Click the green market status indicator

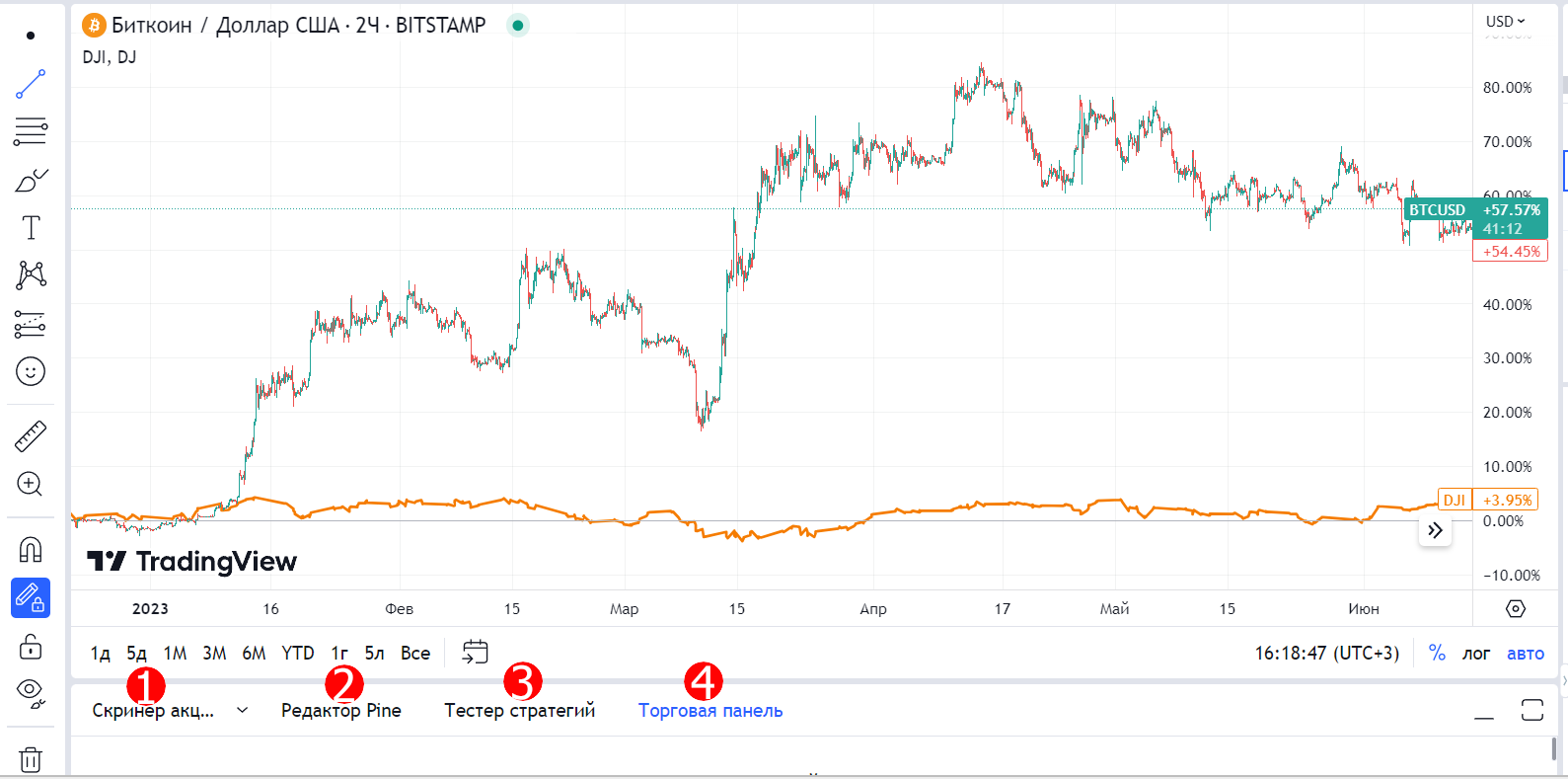518,26
